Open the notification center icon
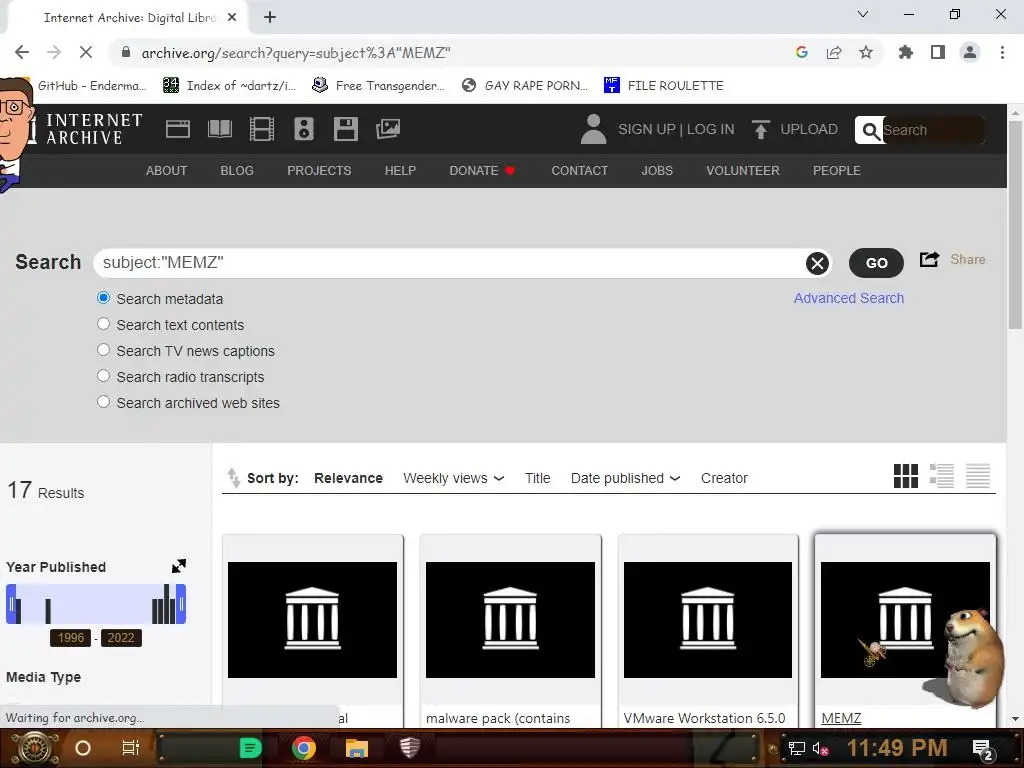The width and height of the screenshot is (1024, 768). [x=983, y=749]
